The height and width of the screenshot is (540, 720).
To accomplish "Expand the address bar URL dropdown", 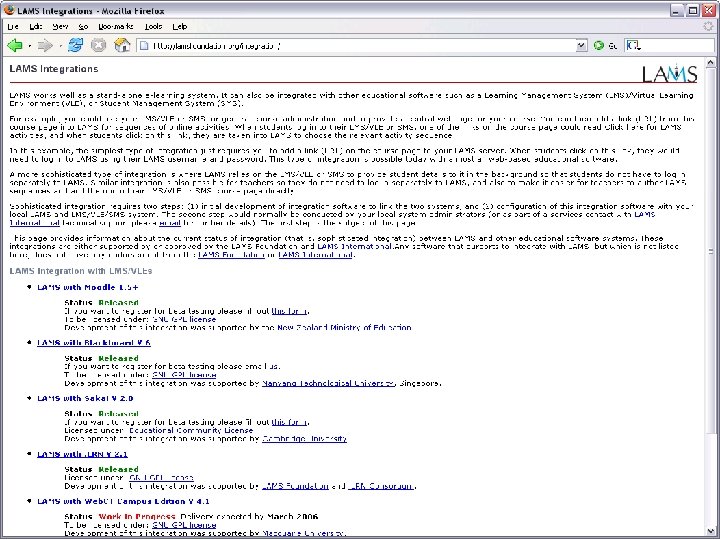I will [581, 45].
